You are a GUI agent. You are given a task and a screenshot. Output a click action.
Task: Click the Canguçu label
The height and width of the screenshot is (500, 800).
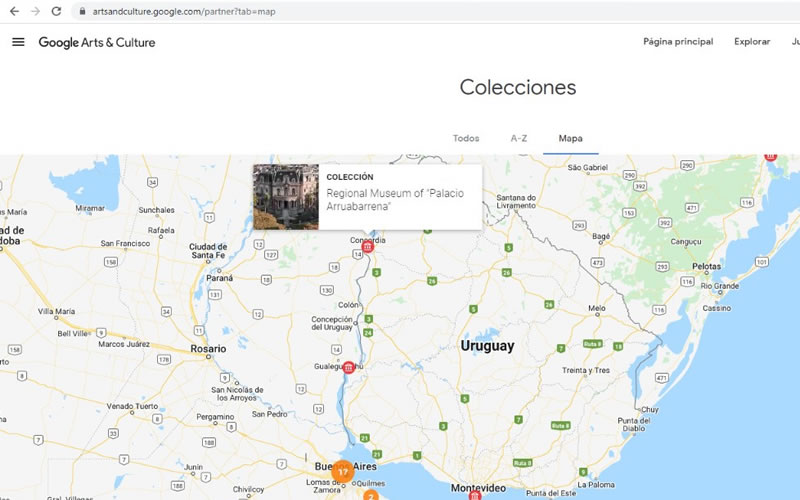[686, 242]
